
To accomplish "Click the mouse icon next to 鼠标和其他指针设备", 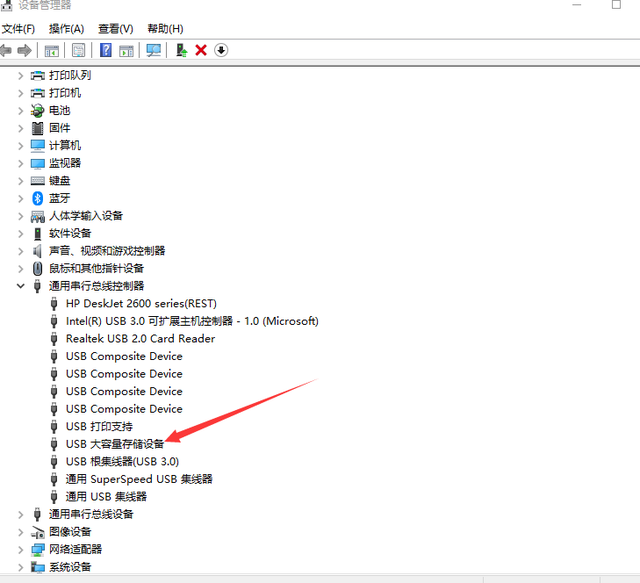I will tap(38, 269).
